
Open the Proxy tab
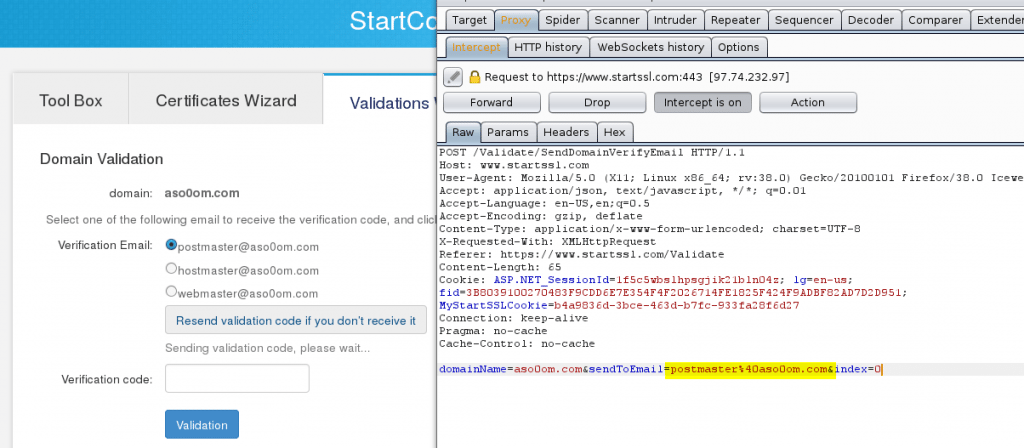(516, 20)
